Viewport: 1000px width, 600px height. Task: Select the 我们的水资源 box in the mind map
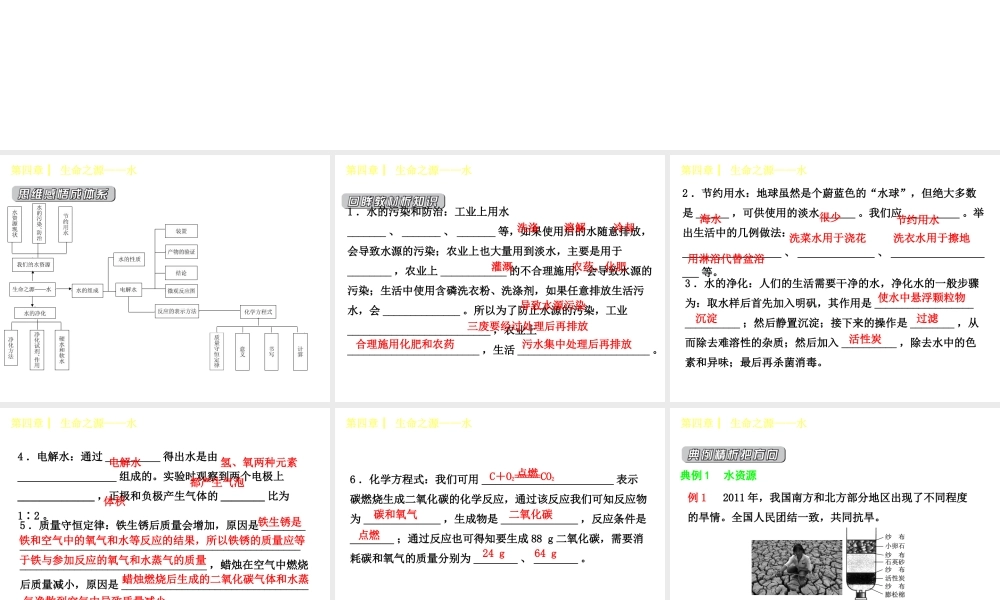click(x=33, y=264)
